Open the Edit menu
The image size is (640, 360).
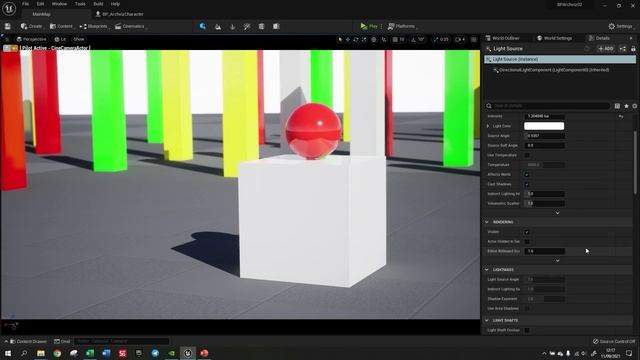(40, 4)
